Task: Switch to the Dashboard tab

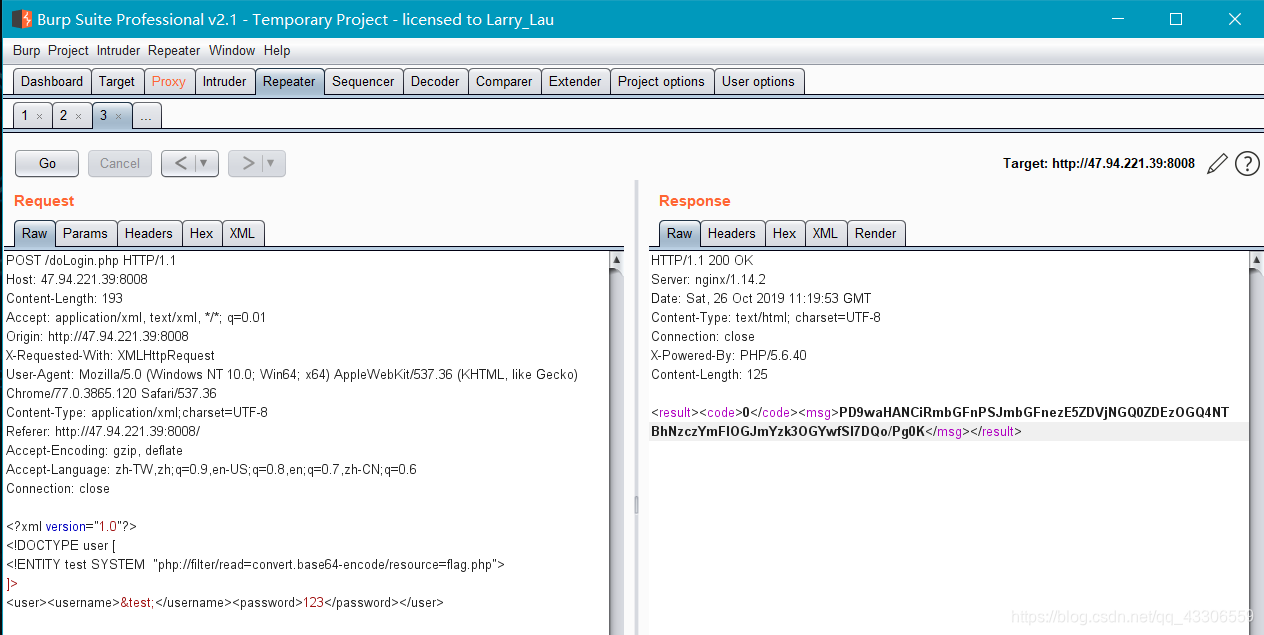Action: 52,82
